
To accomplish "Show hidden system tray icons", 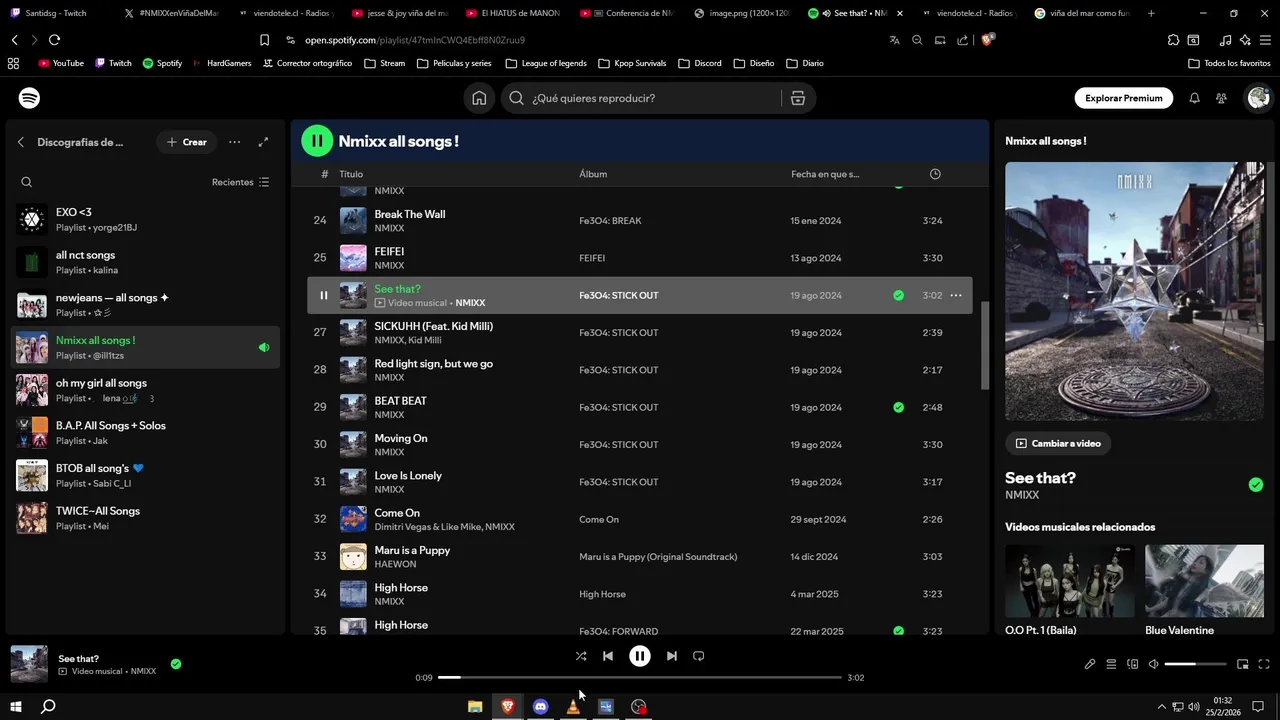I will 1161,706.
